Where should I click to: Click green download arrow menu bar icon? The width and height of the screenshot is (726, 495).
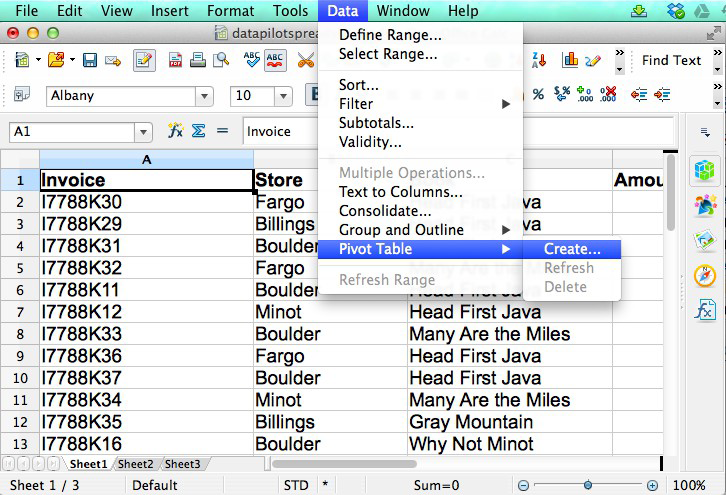639,10
